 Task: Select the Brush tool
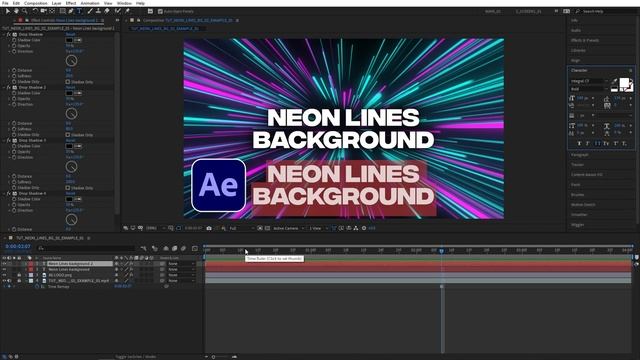[x=90, y=11]
